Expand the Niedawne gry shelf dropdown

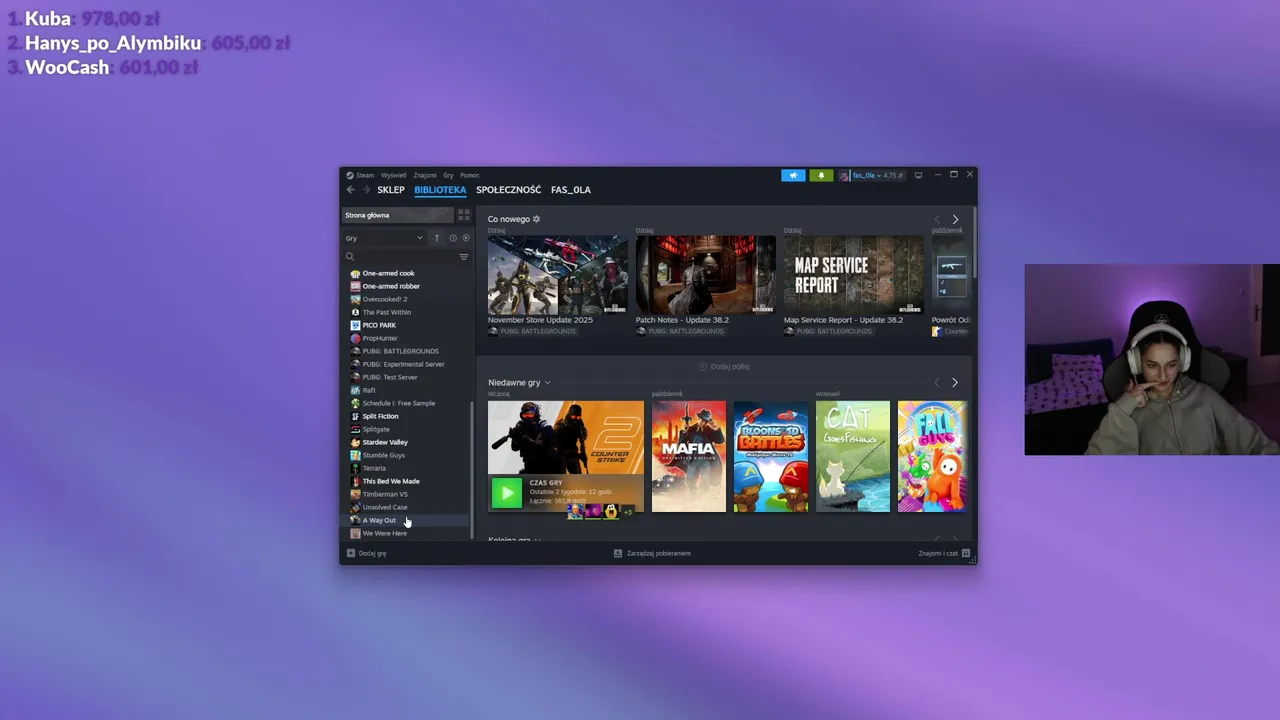pos(547,383)
